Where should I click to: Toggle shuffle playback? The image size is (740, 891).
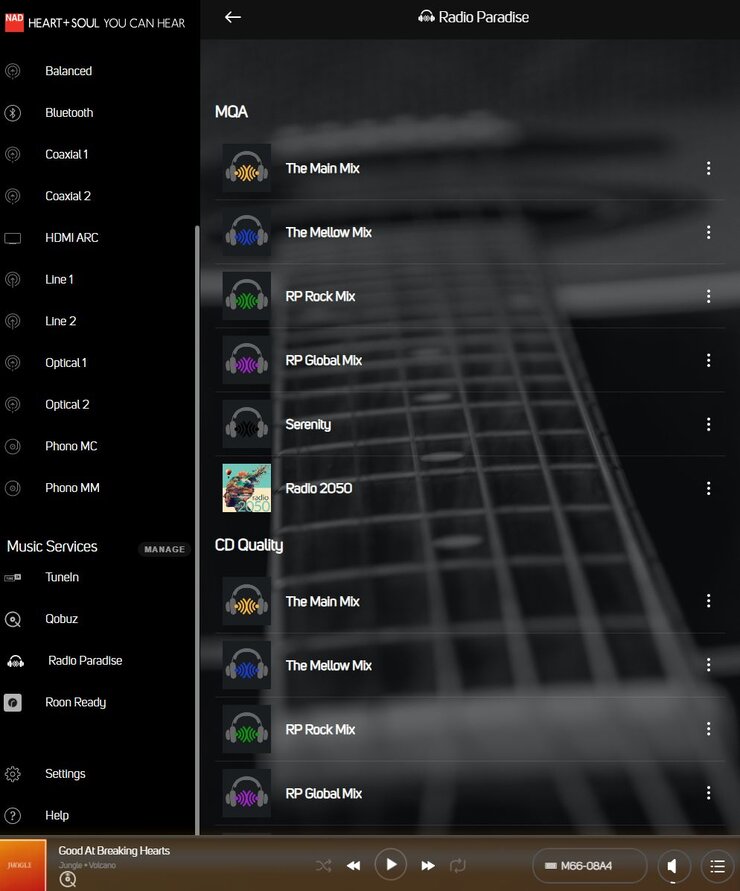(323, 865)
